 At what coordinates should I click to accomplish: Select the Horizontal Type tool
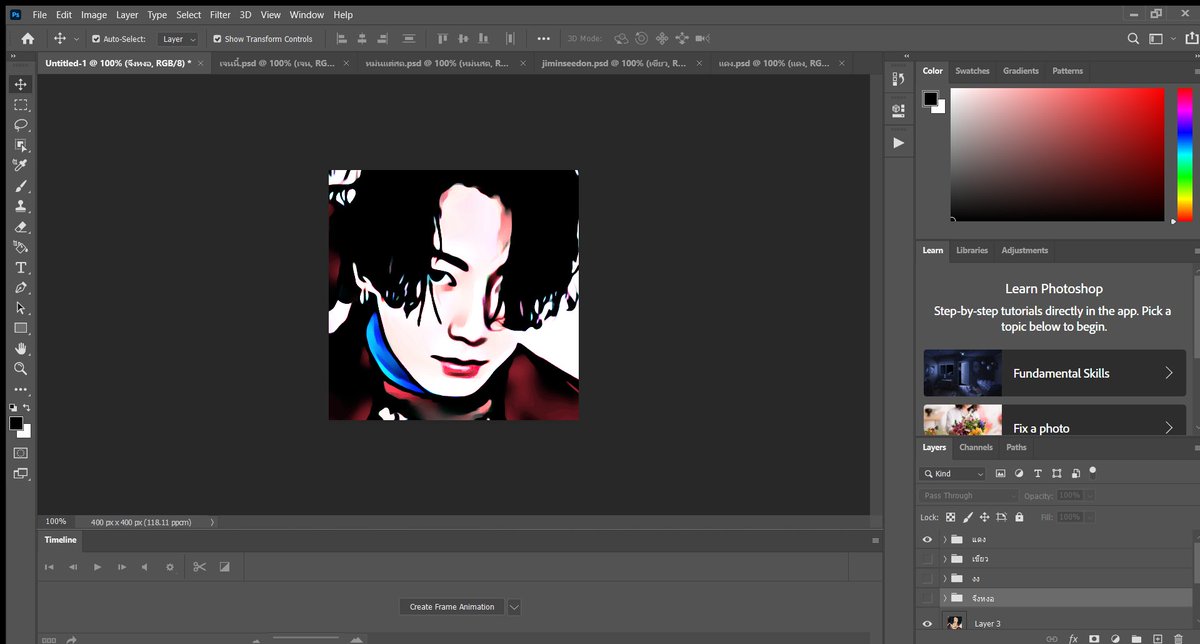tap(20, 268)
